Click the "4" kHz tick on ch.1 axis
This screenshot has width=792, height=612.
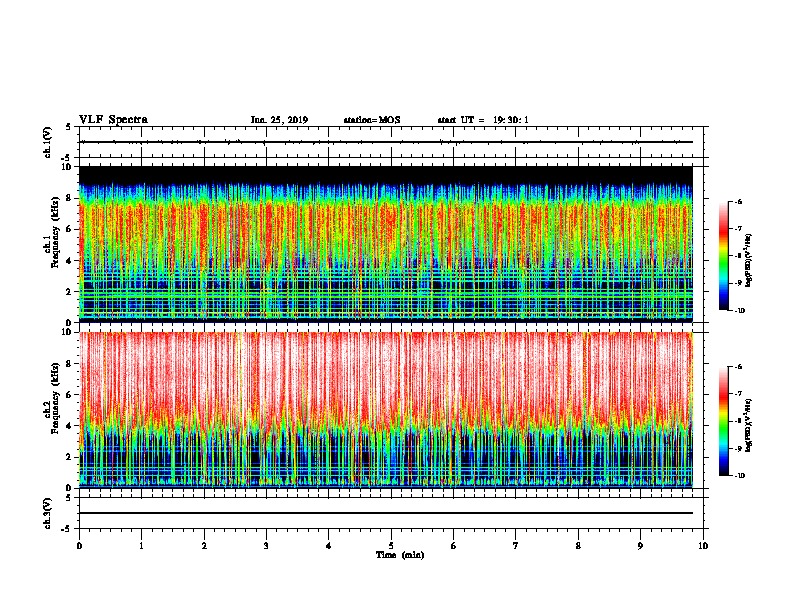70,261
